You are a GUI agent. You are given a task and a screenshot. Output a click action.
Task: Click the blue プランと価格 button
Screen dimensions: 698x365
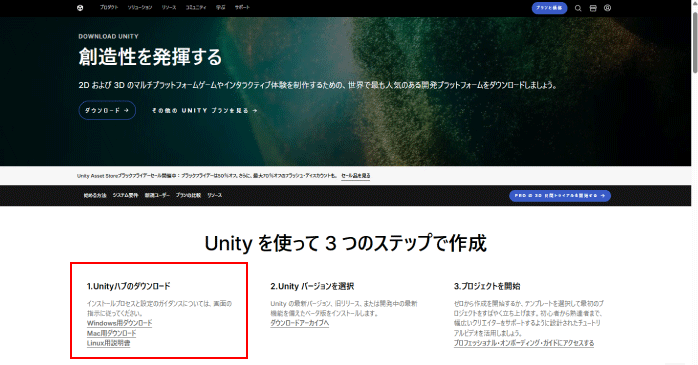pos(549,8)
